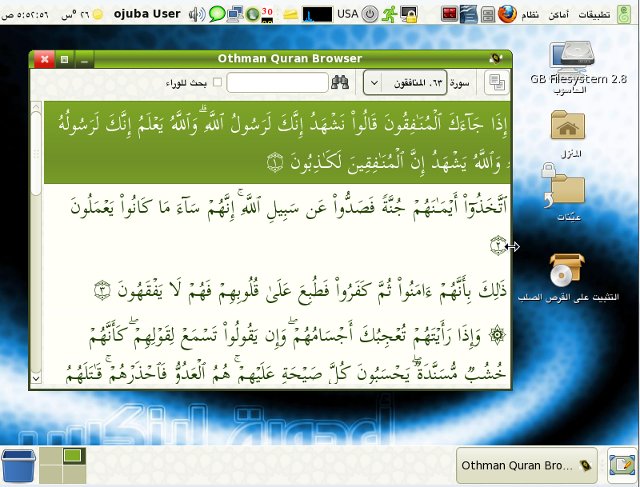This screenshot has width=640, height=487.
Task: Click the third verse text line
Action: tap(300, 290)
